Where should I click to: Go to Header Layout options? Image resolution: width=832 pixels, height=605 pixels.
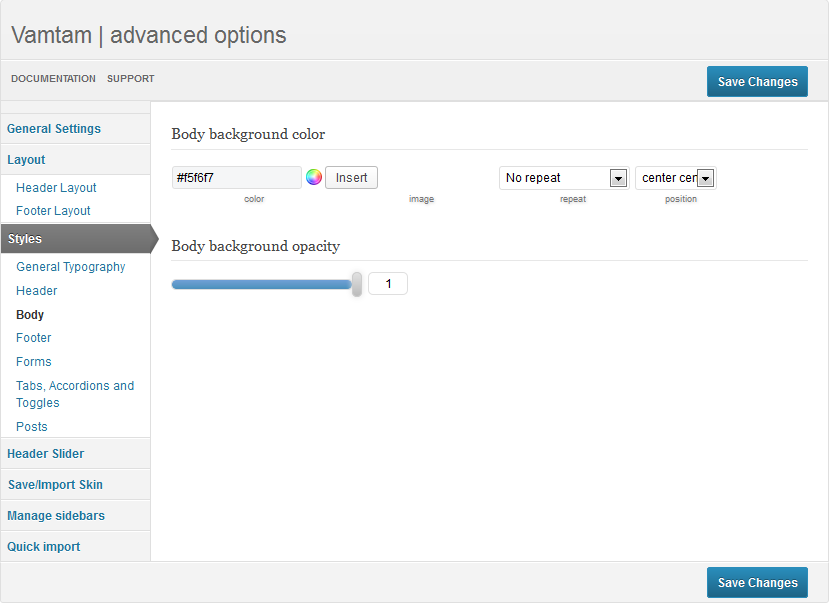point(56,188)
